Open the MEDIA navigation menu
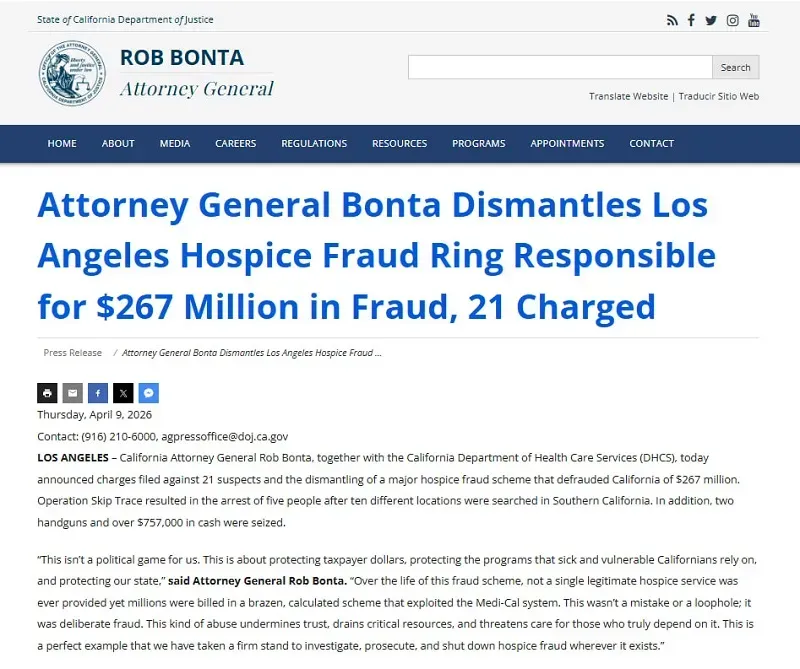 point(175,144)
